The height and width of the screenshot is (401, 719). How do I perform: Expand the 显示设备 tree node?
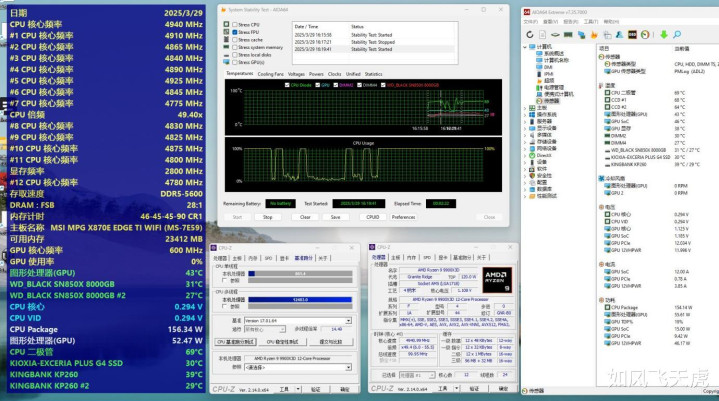tap(525, 128)
